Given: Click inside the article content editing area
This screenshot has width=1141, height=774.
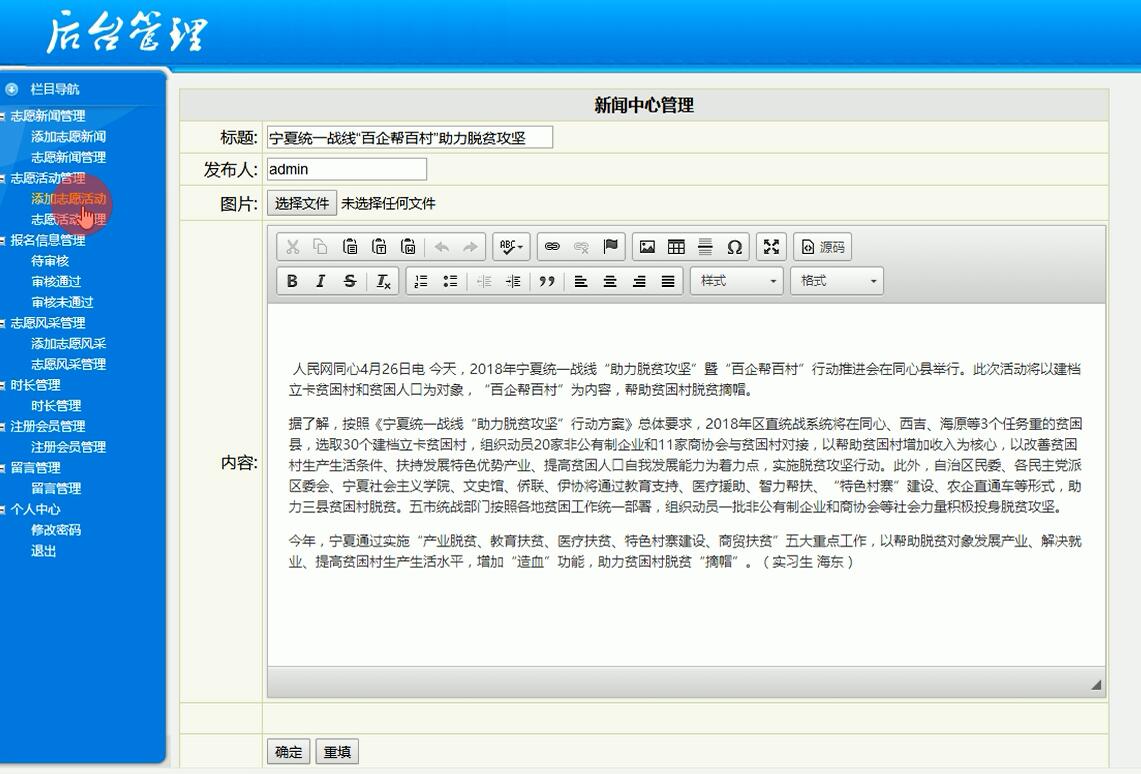Looking at the screenshot, I should [685, 485].
